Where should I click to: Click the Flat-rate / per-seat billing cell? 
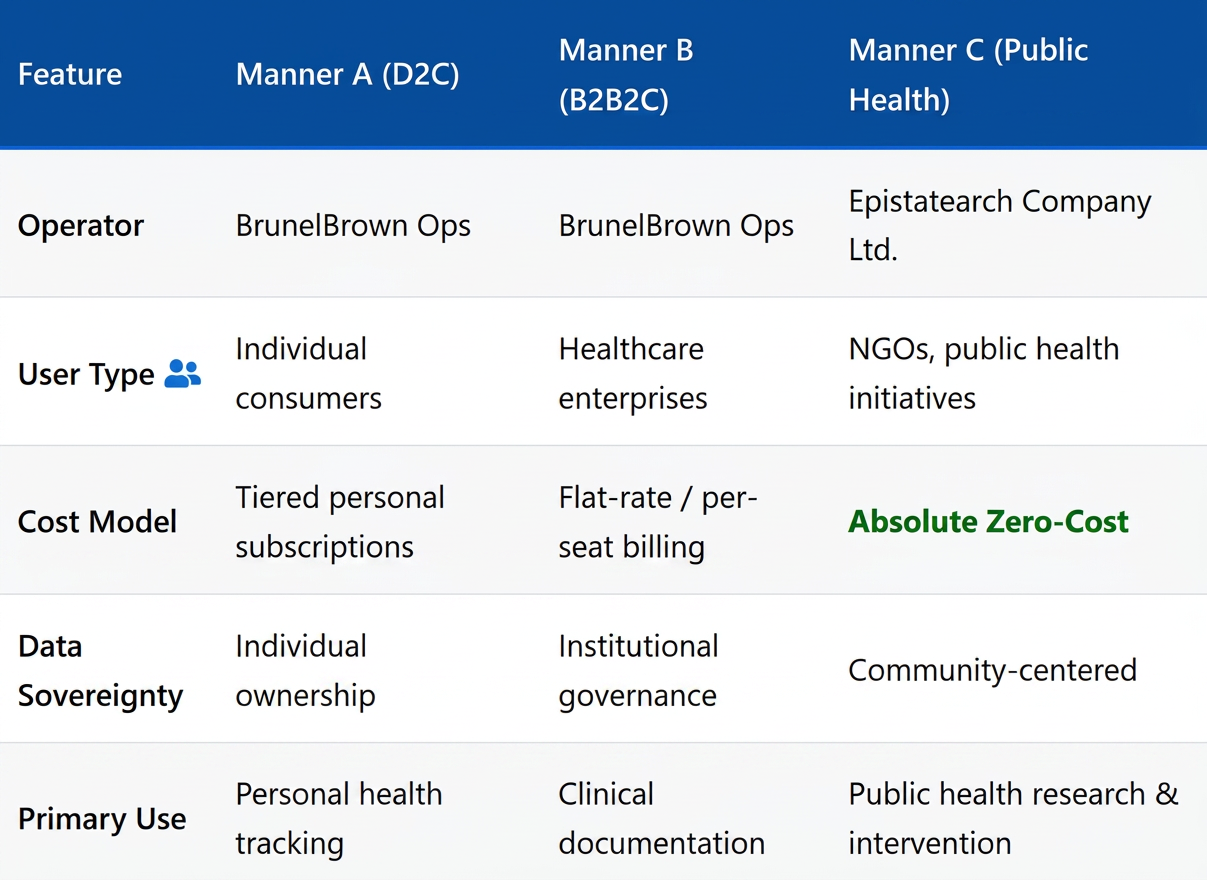658,522
